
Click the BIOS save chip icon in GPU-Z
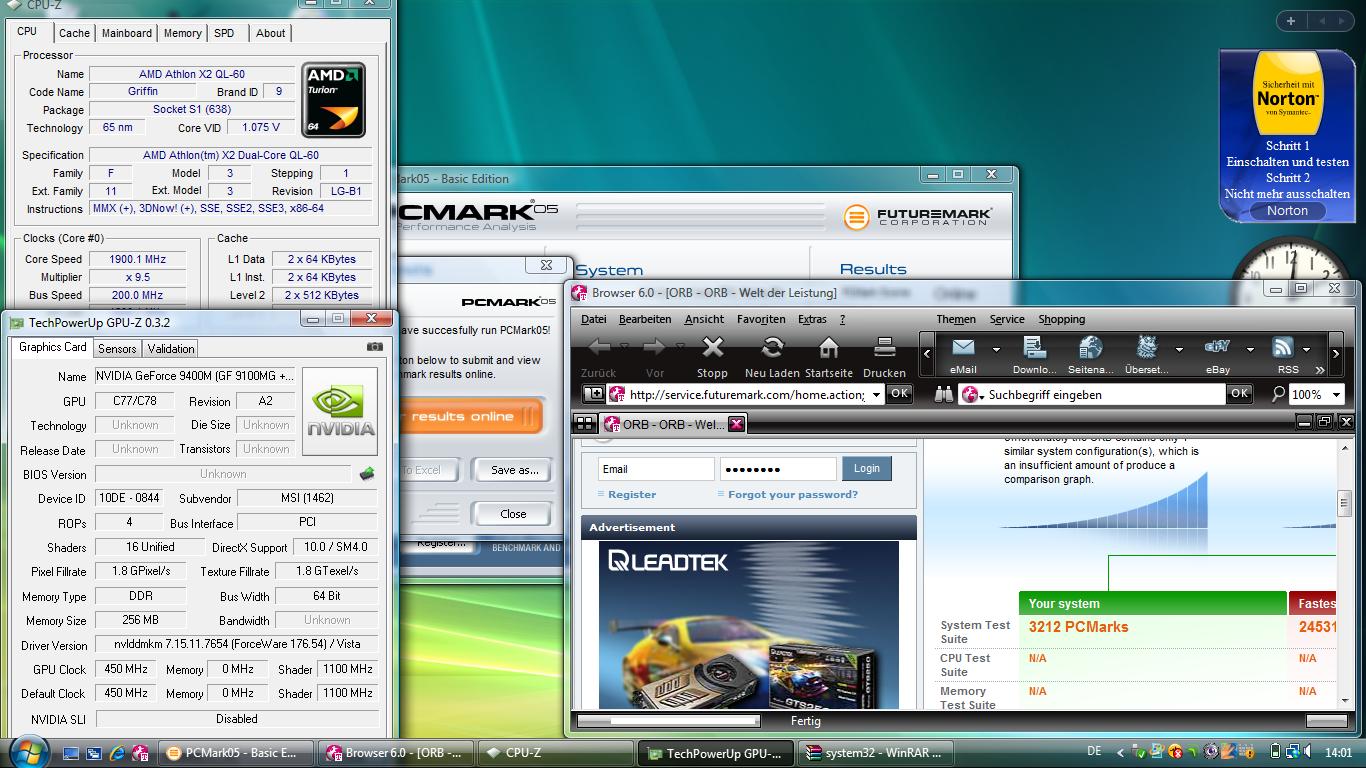coord(367,474)
